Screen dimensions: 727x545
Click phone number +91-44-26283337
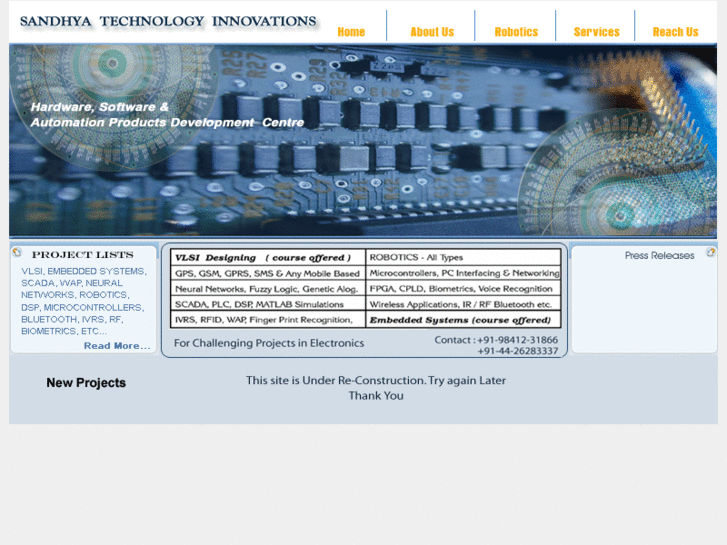[x=518, y=351]
